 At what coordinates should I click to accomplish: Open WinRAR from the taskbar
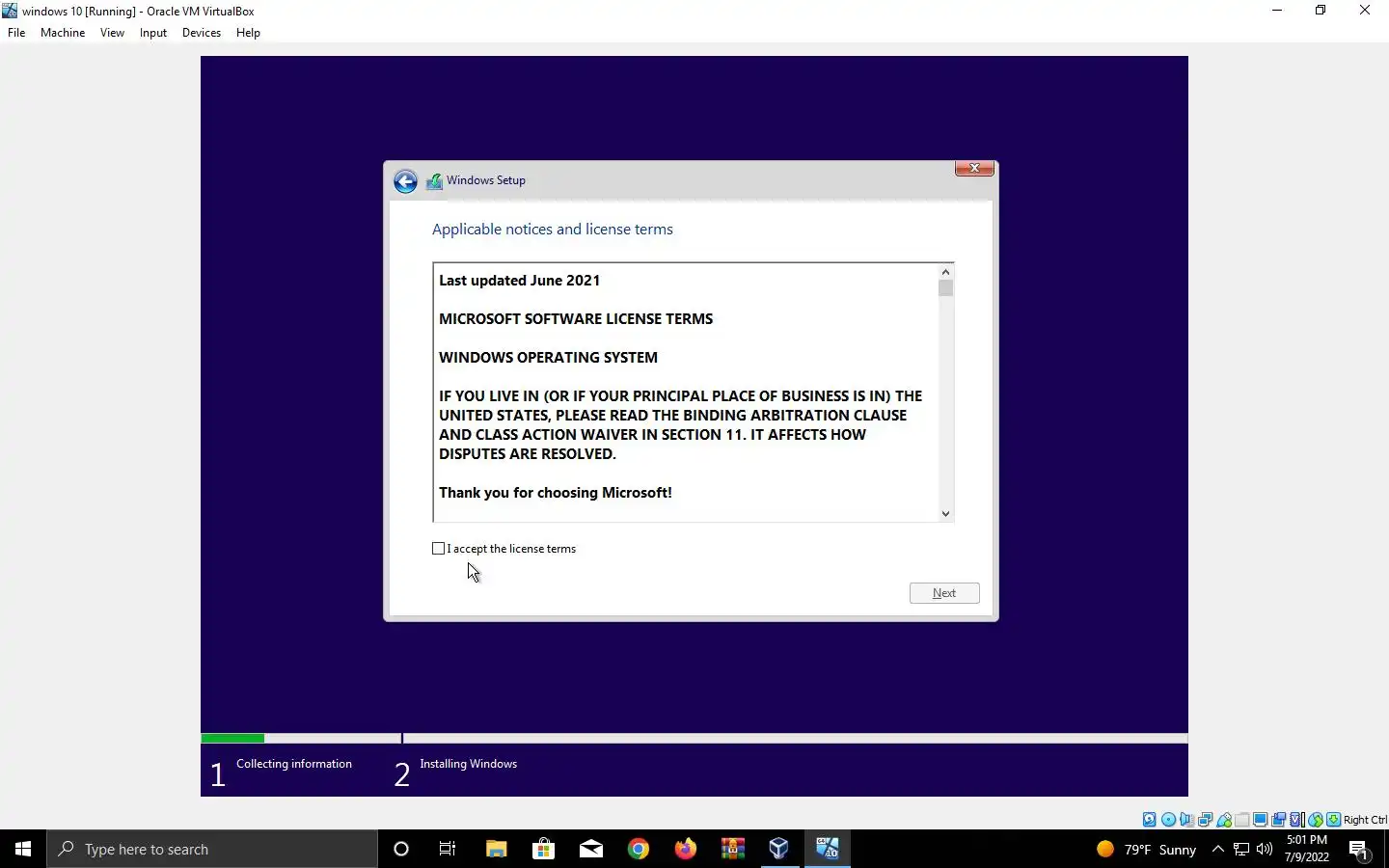(732, 849)
